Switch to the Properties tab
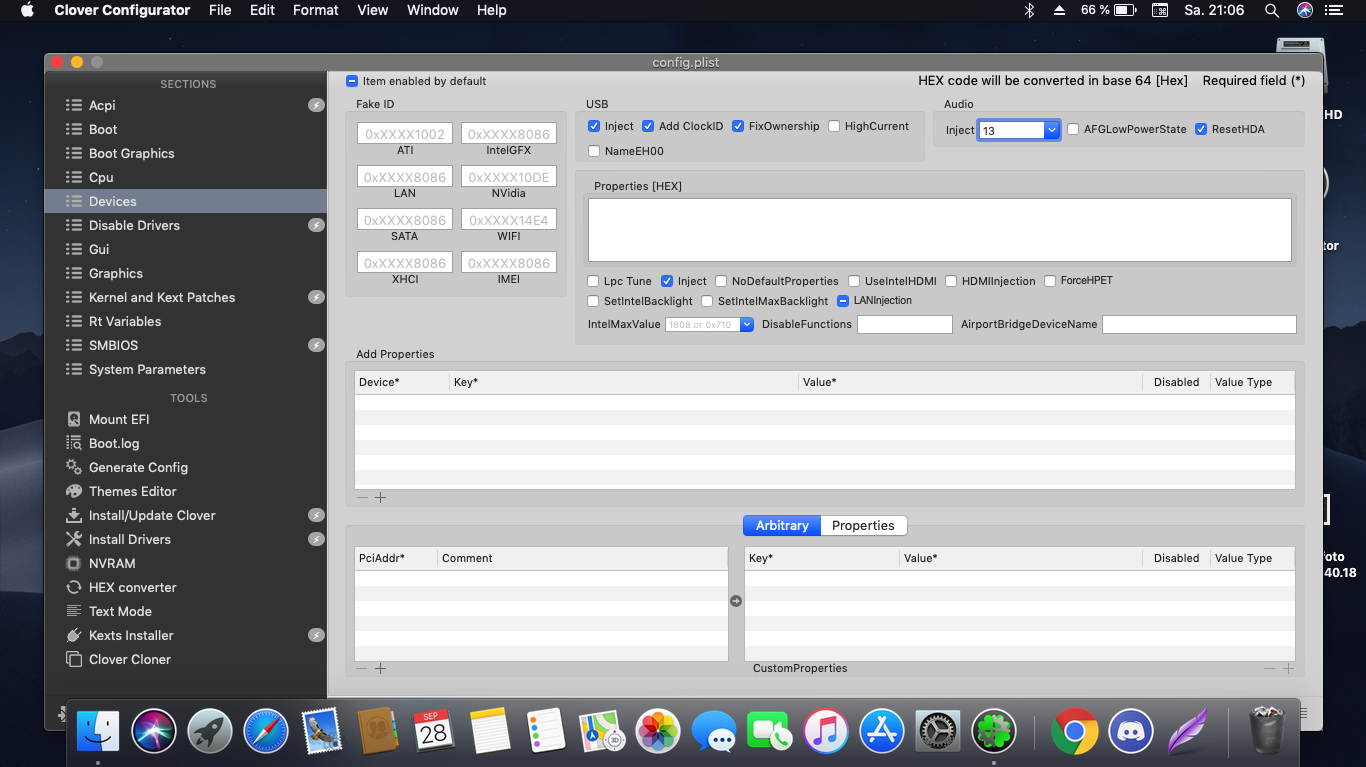Image resolution: width=1366 pixels, height=767 pixels. 863,525
